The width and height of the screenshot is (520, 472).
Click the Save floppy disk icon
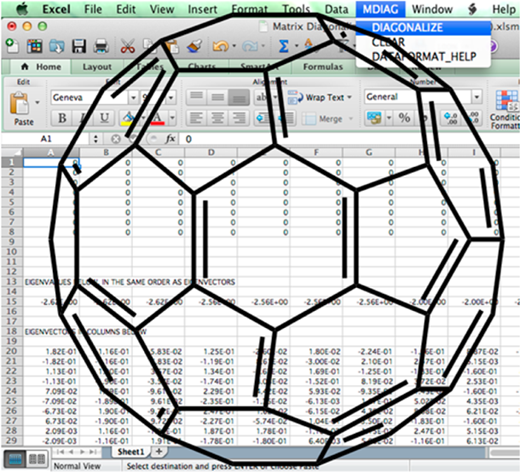point(79,46)
